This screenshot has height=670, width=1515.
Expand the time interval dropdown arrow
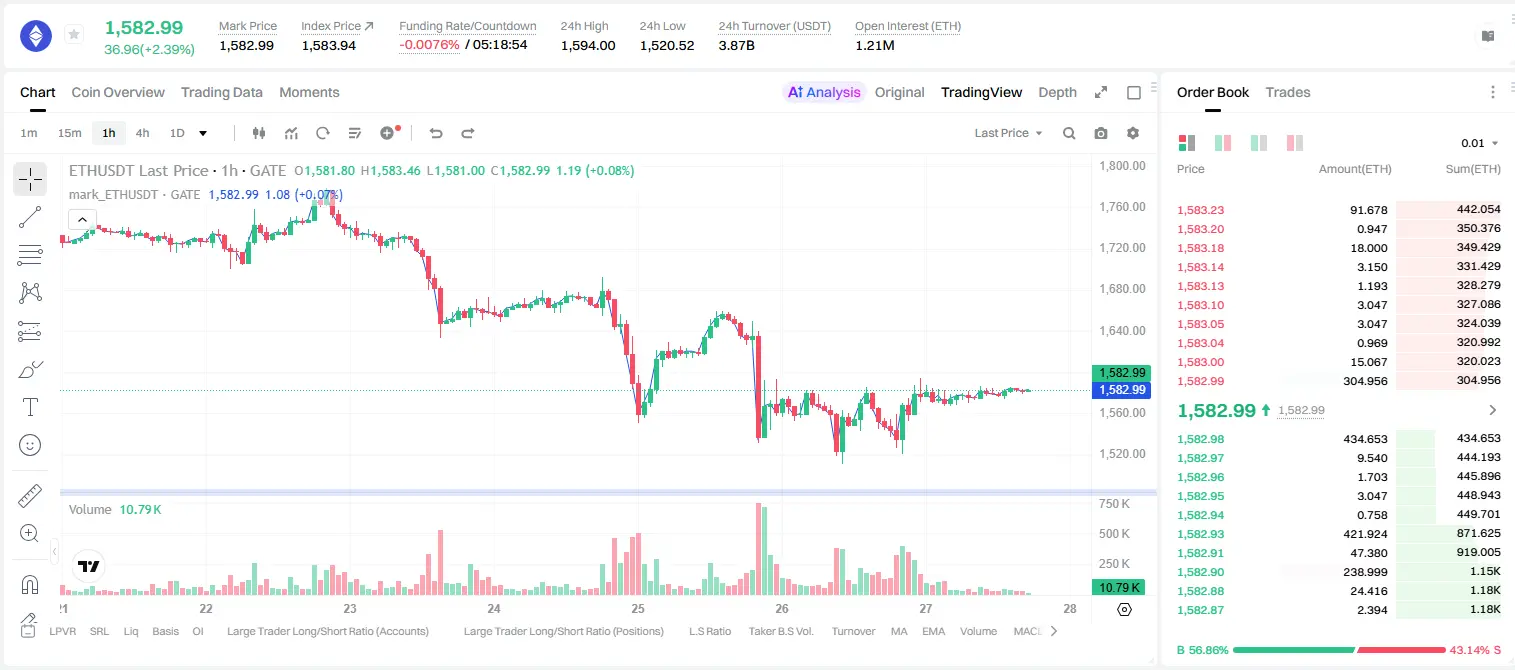pos(203,133)
